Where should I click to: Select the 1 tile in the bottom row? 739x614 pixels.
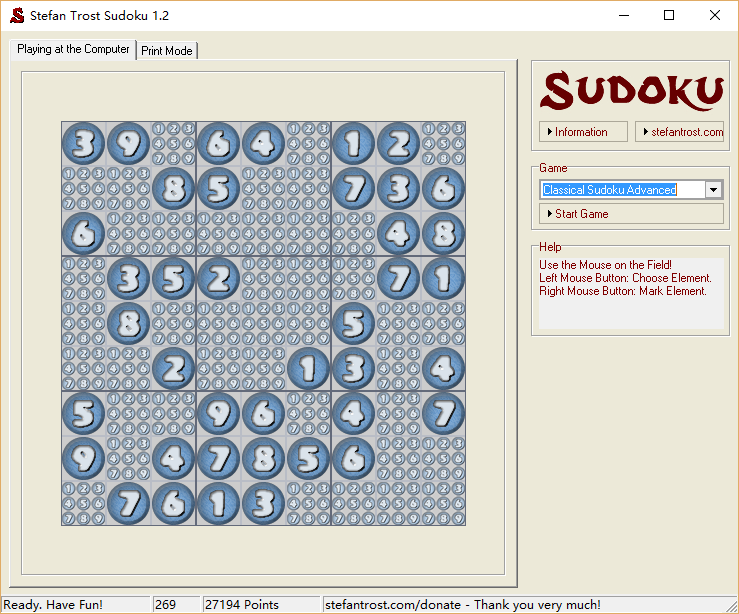coord(219,504)
